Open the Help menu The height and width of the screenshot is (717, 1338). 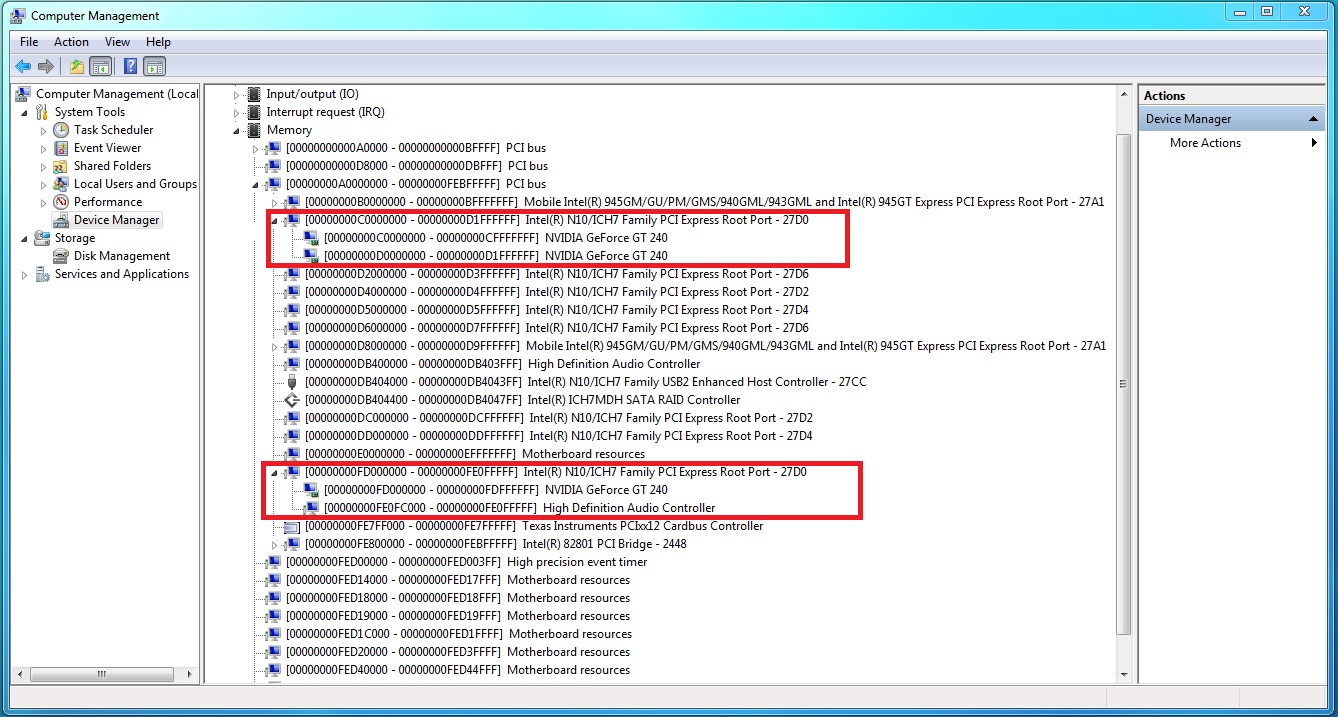[158, 42]
